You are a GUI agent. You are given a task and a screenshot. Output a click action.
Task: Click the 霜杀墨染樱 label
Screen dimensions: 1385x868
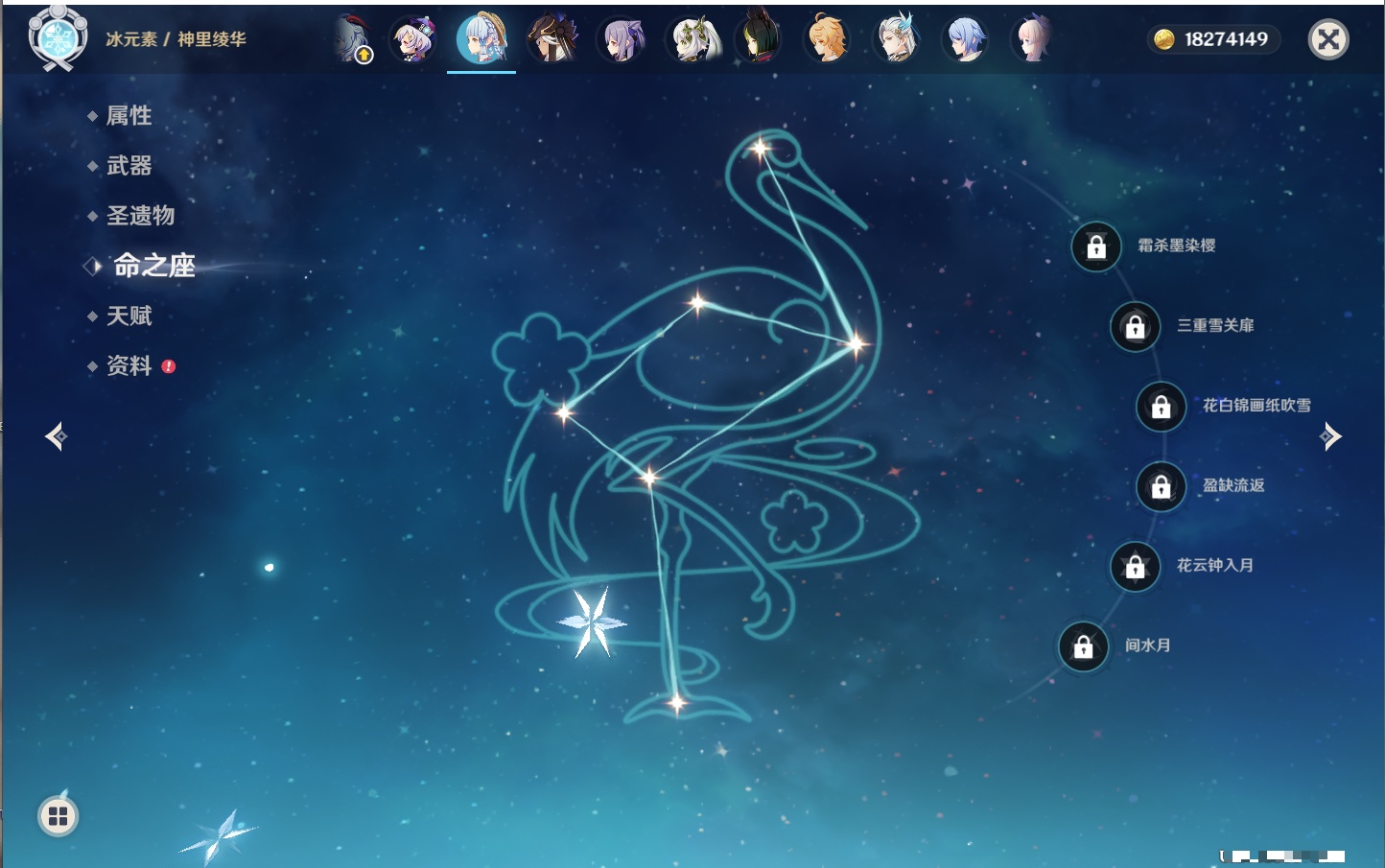(x=1177, y=246)
